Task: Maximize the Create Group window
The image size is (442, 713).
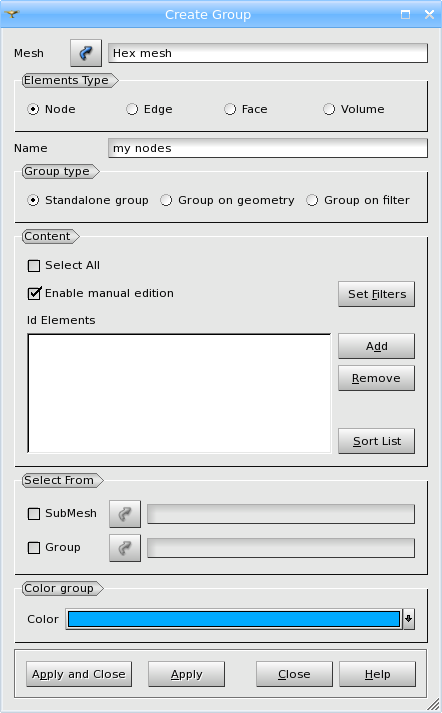Action: click(405, 15)
